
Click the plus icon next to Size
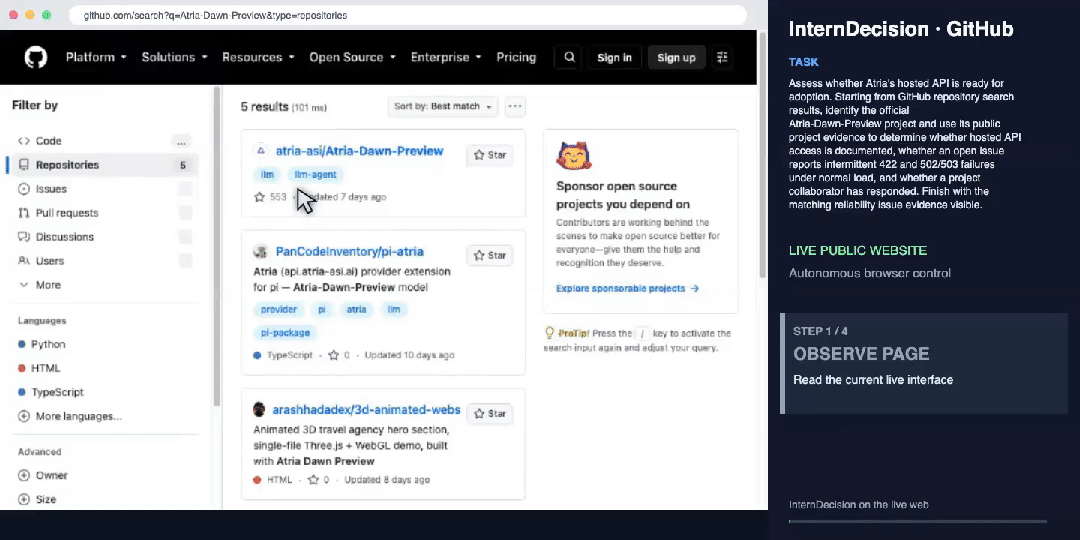[x=24, y=499]
